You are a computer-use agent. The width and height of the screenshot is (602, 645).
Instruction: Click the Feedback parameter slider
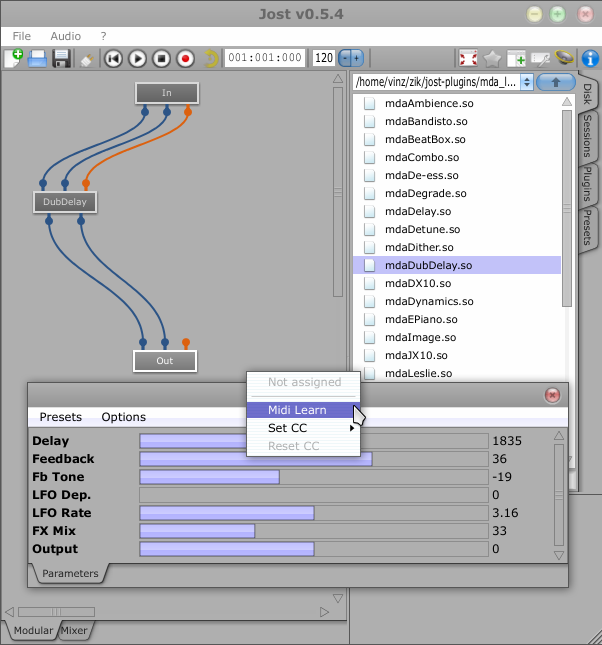314,459
